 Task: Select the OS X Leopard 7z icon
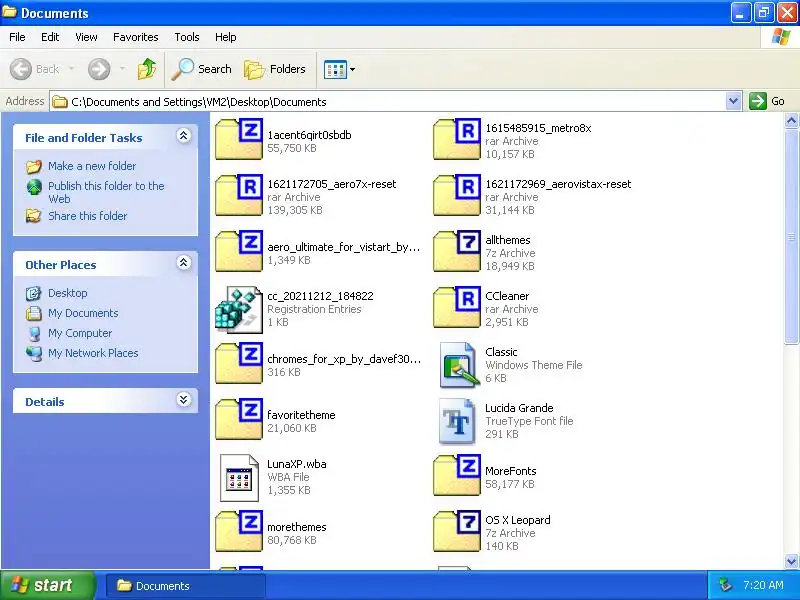click(x=457, y=532)
